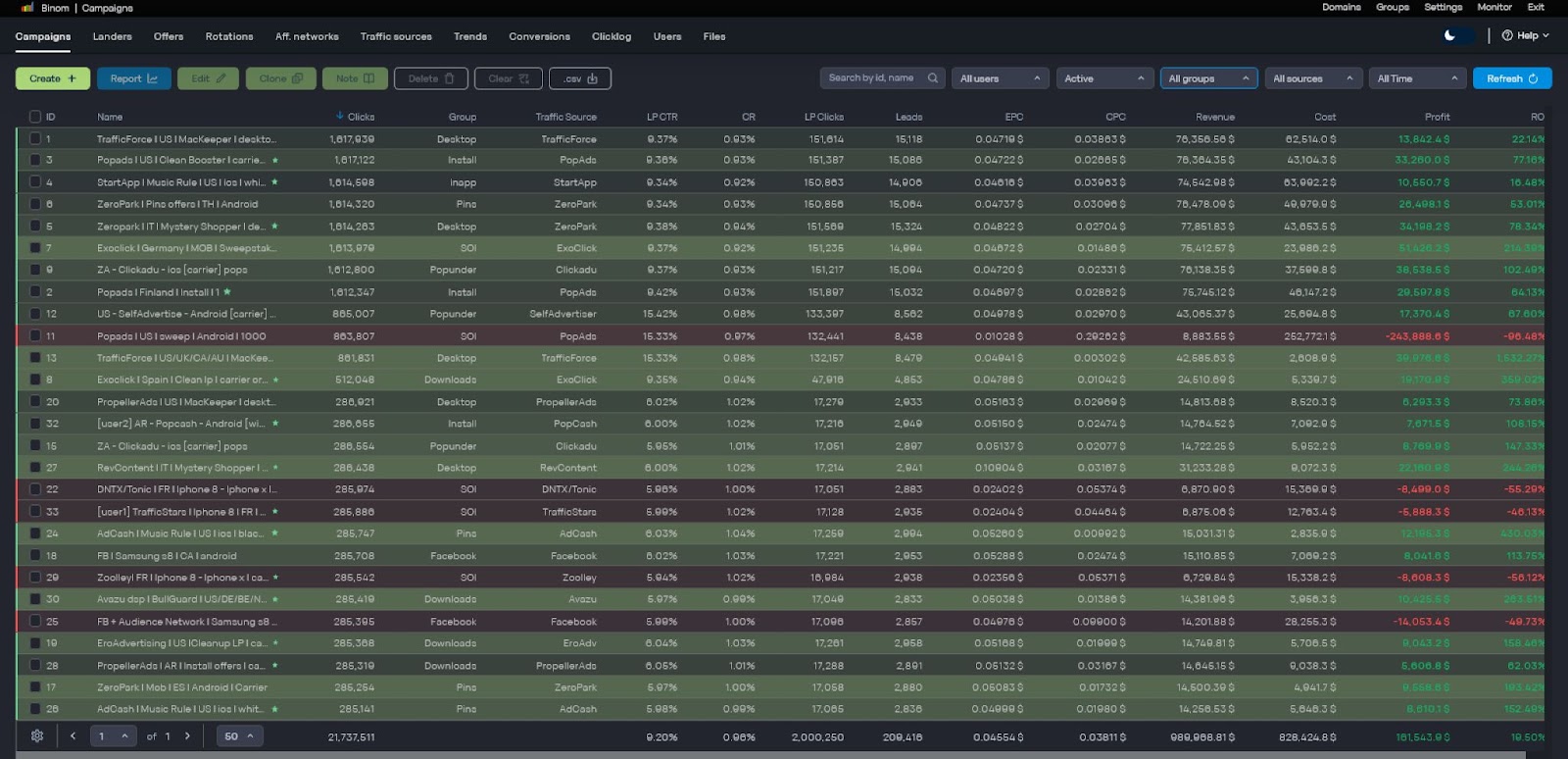
Task: Click the star on StartApp Music Rule row
Action: coord(274,182)
